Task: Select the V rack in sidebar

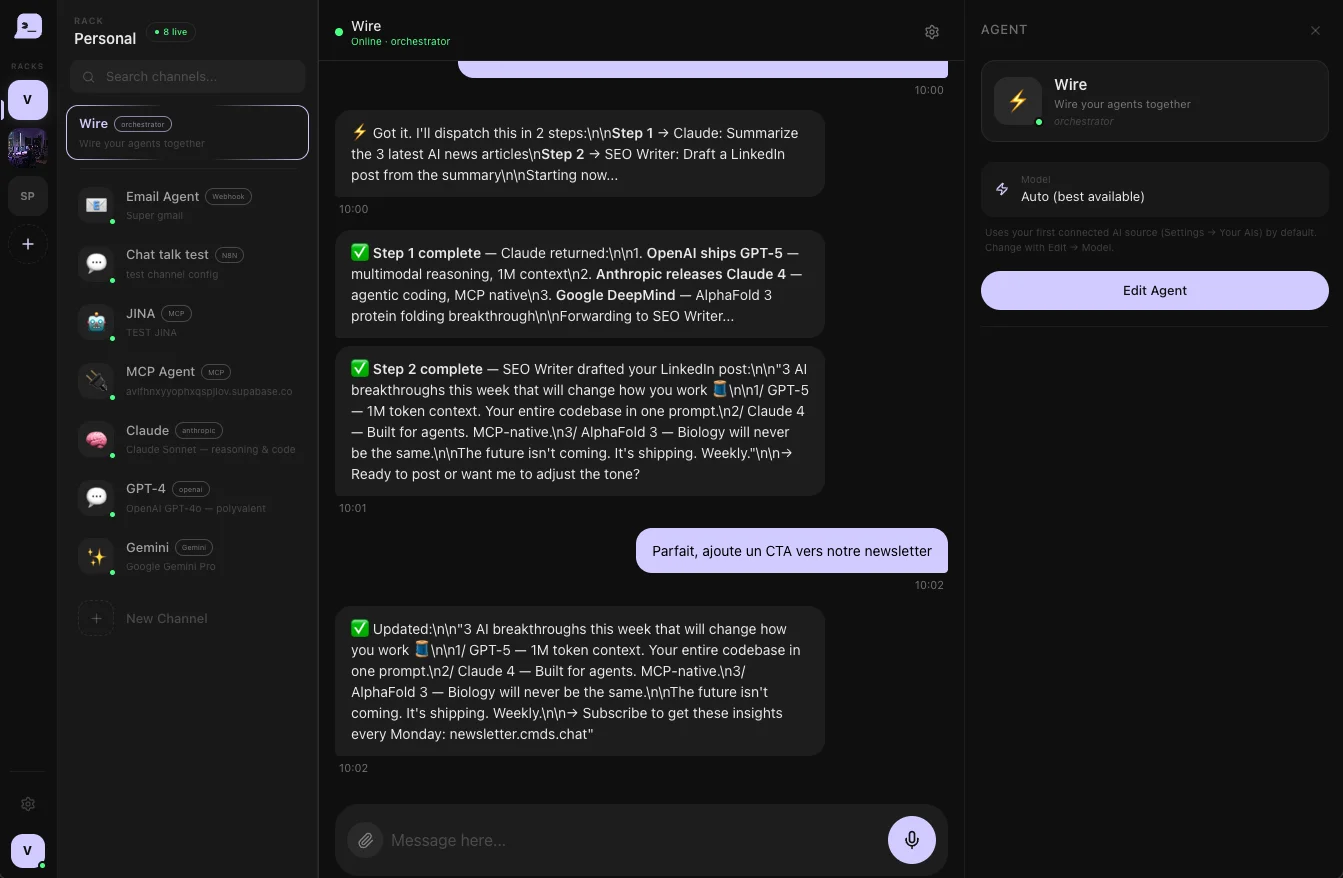Action: (x=28, y=100)
